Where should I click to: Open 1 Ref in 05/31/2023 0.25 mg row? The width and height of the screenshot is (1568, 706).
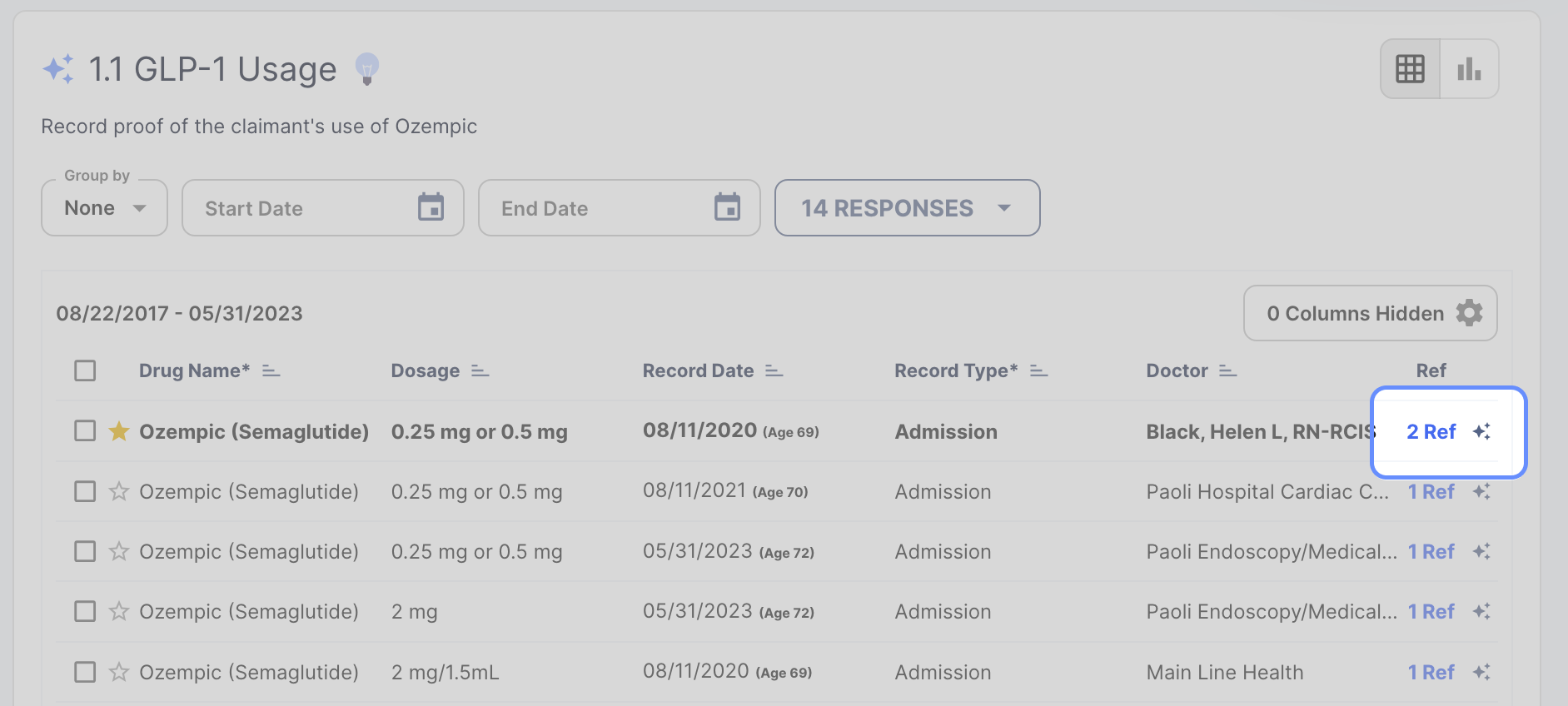1431,551
